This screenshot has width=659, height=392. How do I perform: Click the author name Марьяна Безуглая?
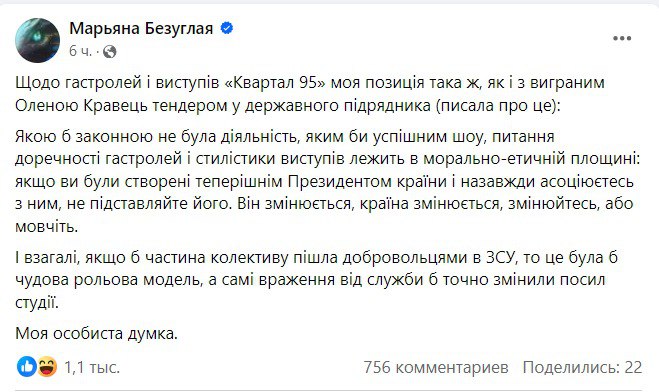click(x=141, y=29)
